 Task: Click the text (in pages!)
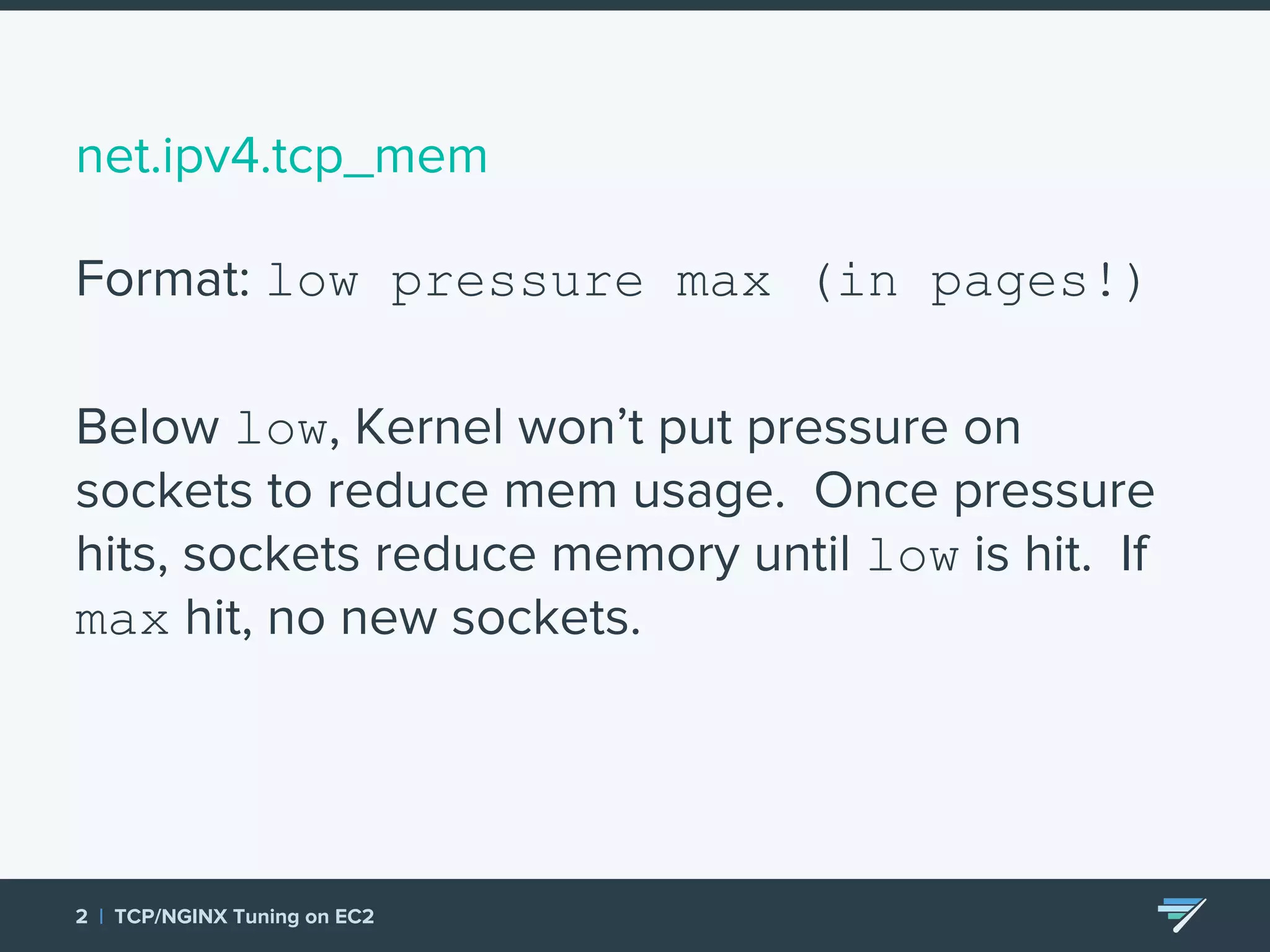tap(977, 283)
